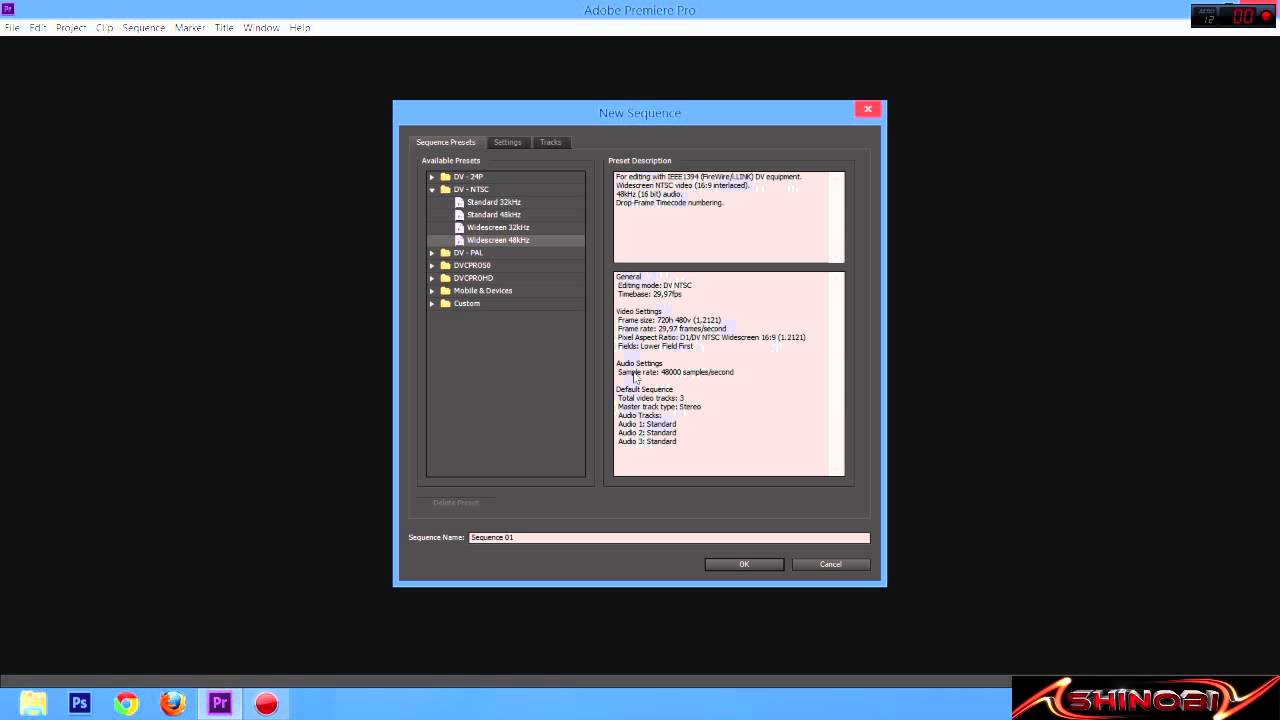Click the DV - 24P folder icon
The image size is (1280, 720).
(x=446, y=177)
